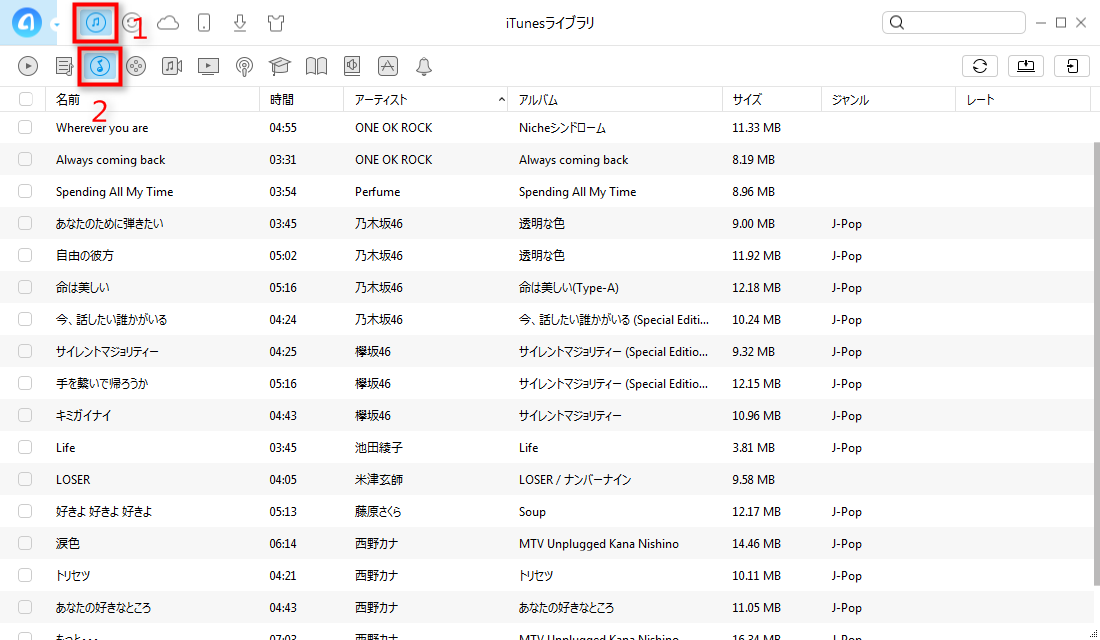Open the iCloud cloud icon
This screenshot has width=1100, height=640.
tap(168, 23)
